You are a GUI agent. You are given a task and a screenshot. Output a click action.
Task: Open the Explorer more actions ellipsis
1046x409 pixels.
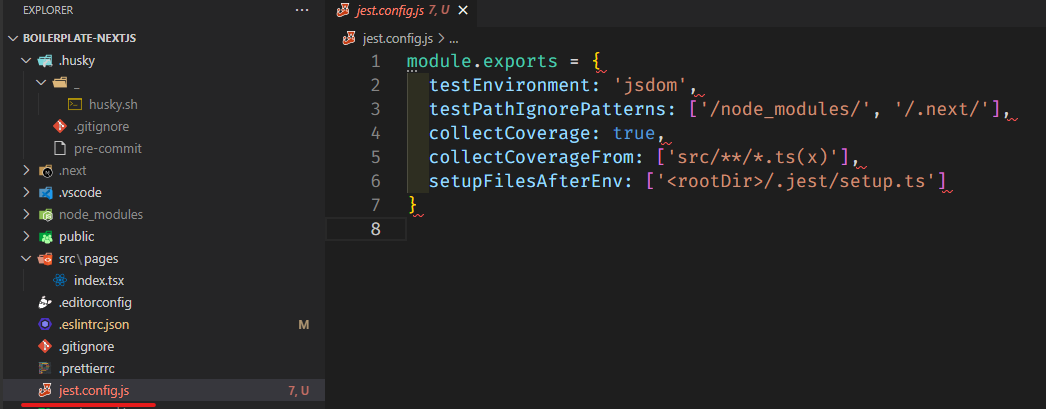(302, 10)
